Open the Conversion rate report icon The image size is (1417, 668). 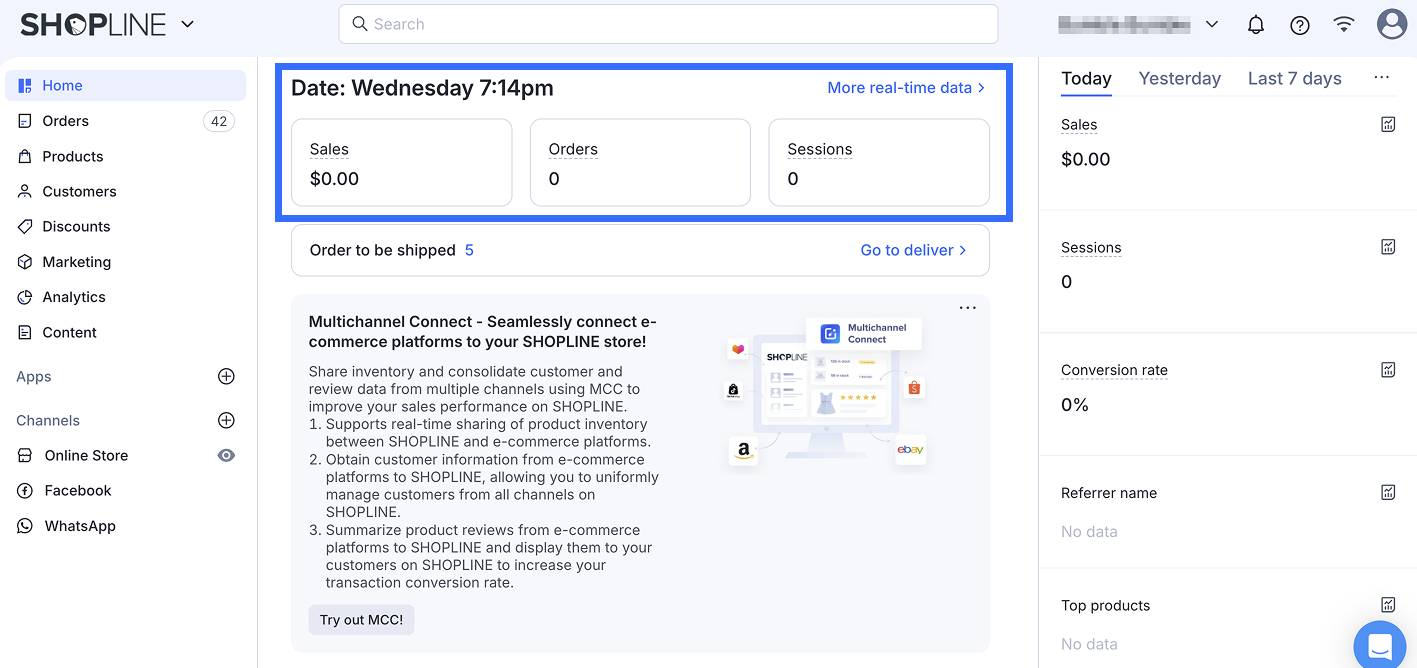[1388, 370]
